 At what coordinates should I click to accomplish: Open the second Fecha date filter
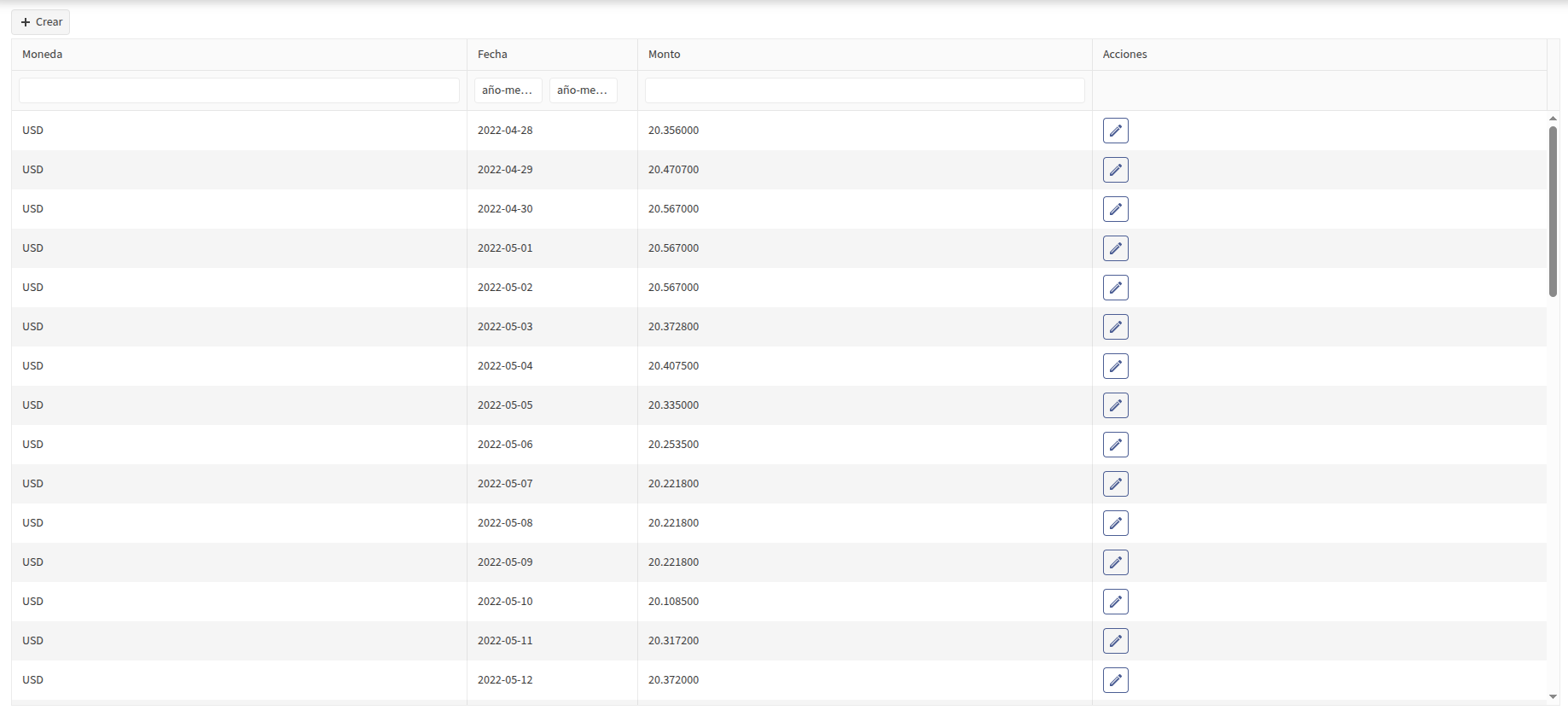[584, 90]
